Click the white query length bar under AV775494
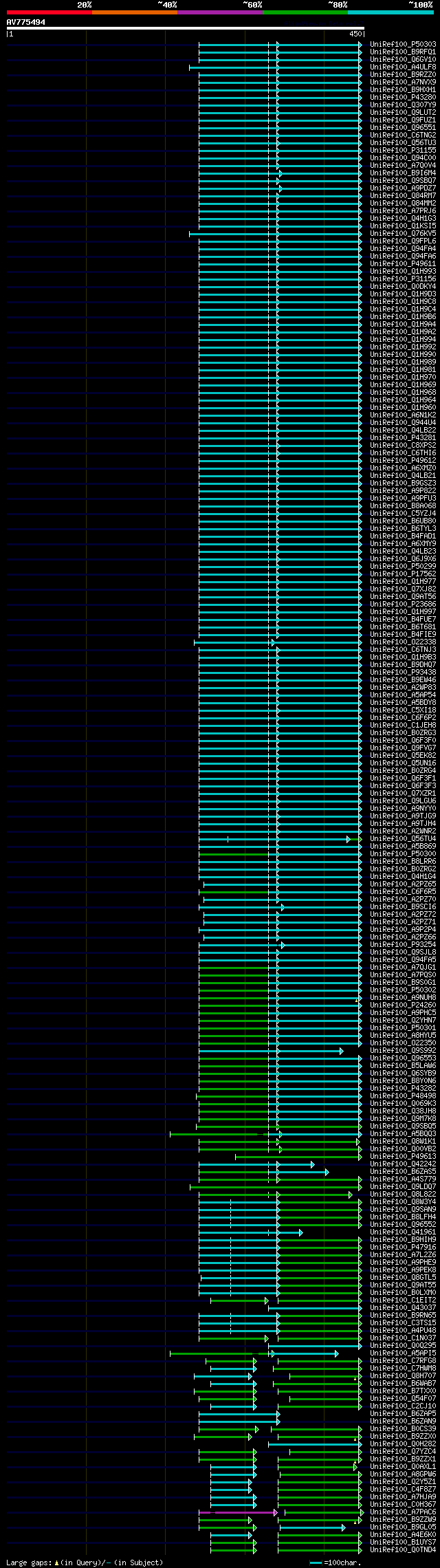 click(185, 28)
